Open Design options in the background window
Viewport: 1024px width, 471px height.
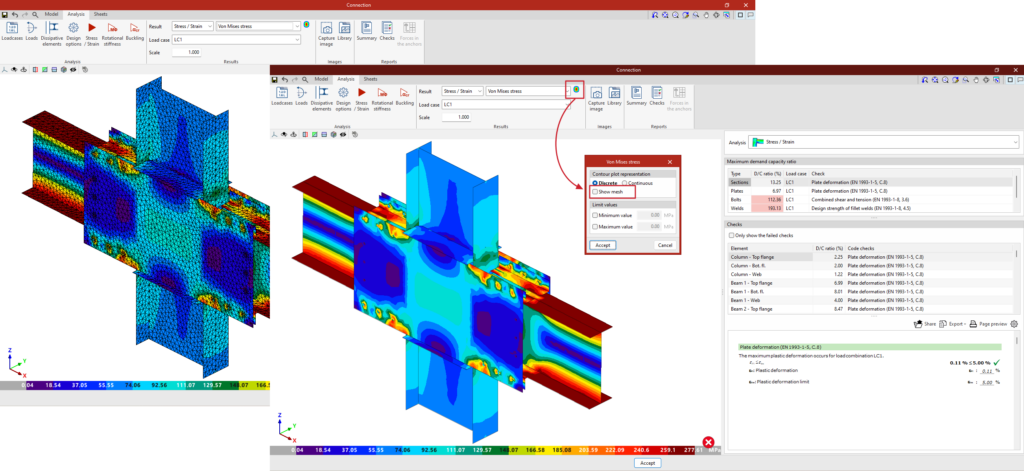tap(73, 33)
